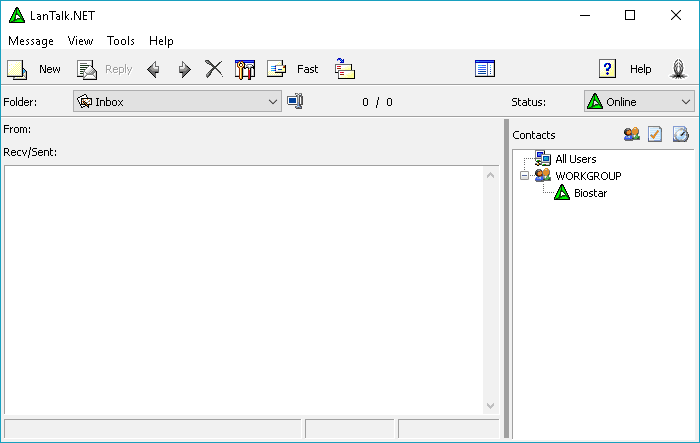Image resolution: width=700 pixels, height=443 pixels.
Task: Open the View menu
Action: tap(80, 41)
